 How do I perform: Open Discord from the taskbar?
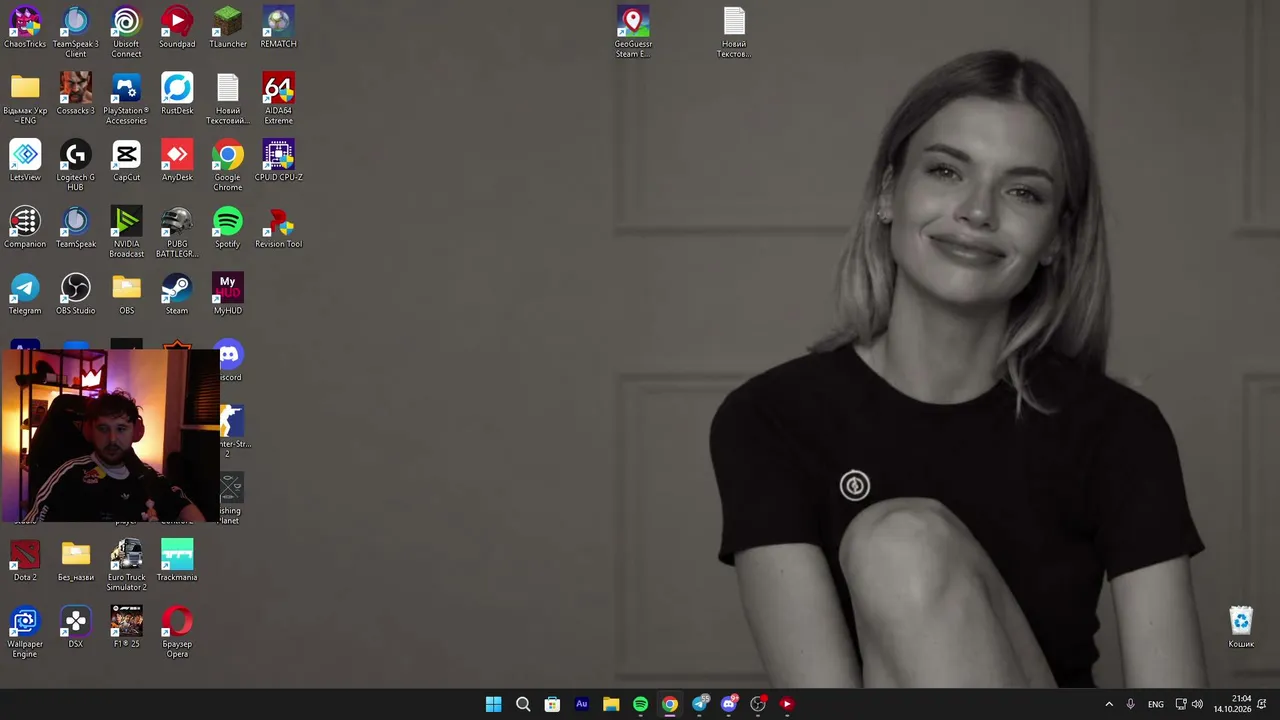(729, 704)
